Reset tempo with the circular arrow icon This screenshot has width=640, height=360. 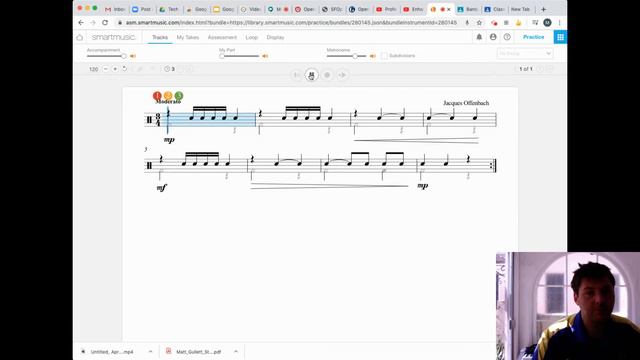[x=124, y=69]
